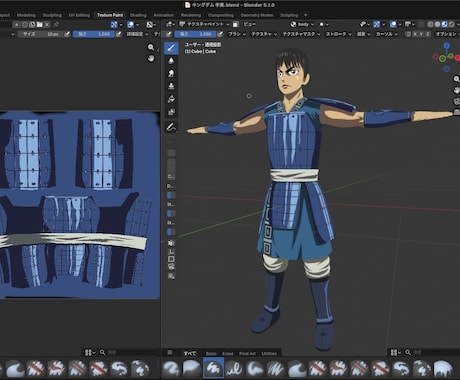Add a new workspace with the plus button
Image resolution: width=460 pixels, height=380 pixels.
pyautogui.click(x=306, y=15)
